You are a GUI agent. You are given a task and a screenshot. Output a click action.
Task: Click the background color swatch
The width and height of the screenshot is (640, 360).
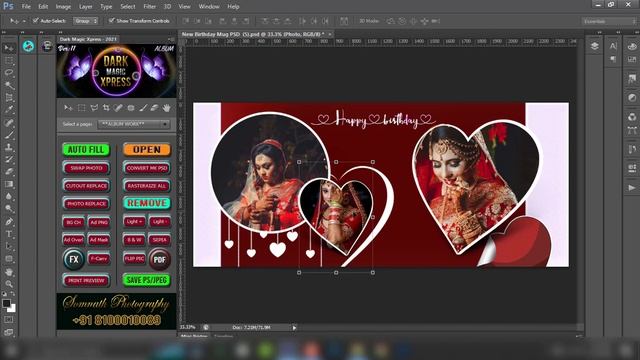[13, 309]
